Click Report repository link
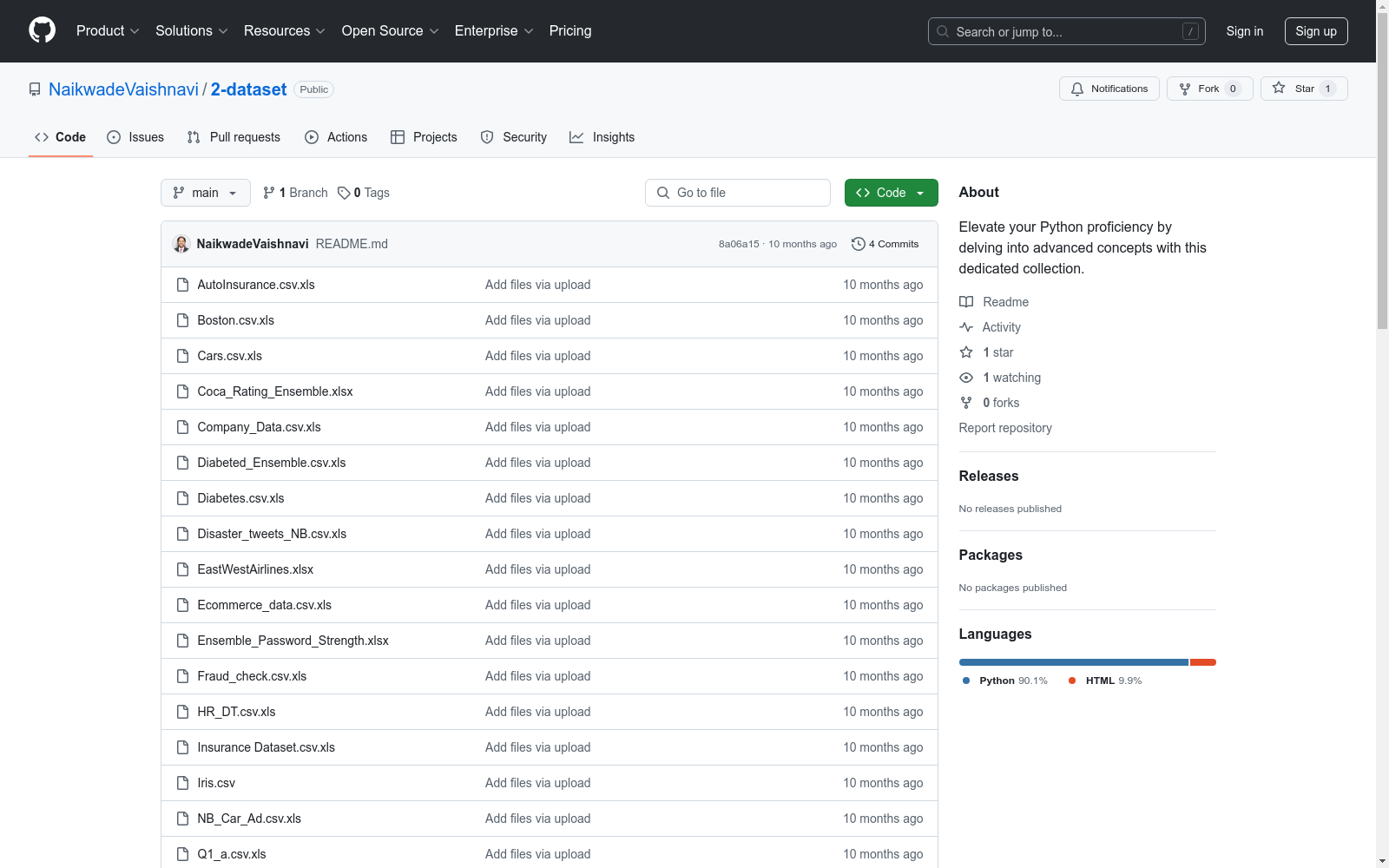1389x868 pixels. coord(1005,428)
